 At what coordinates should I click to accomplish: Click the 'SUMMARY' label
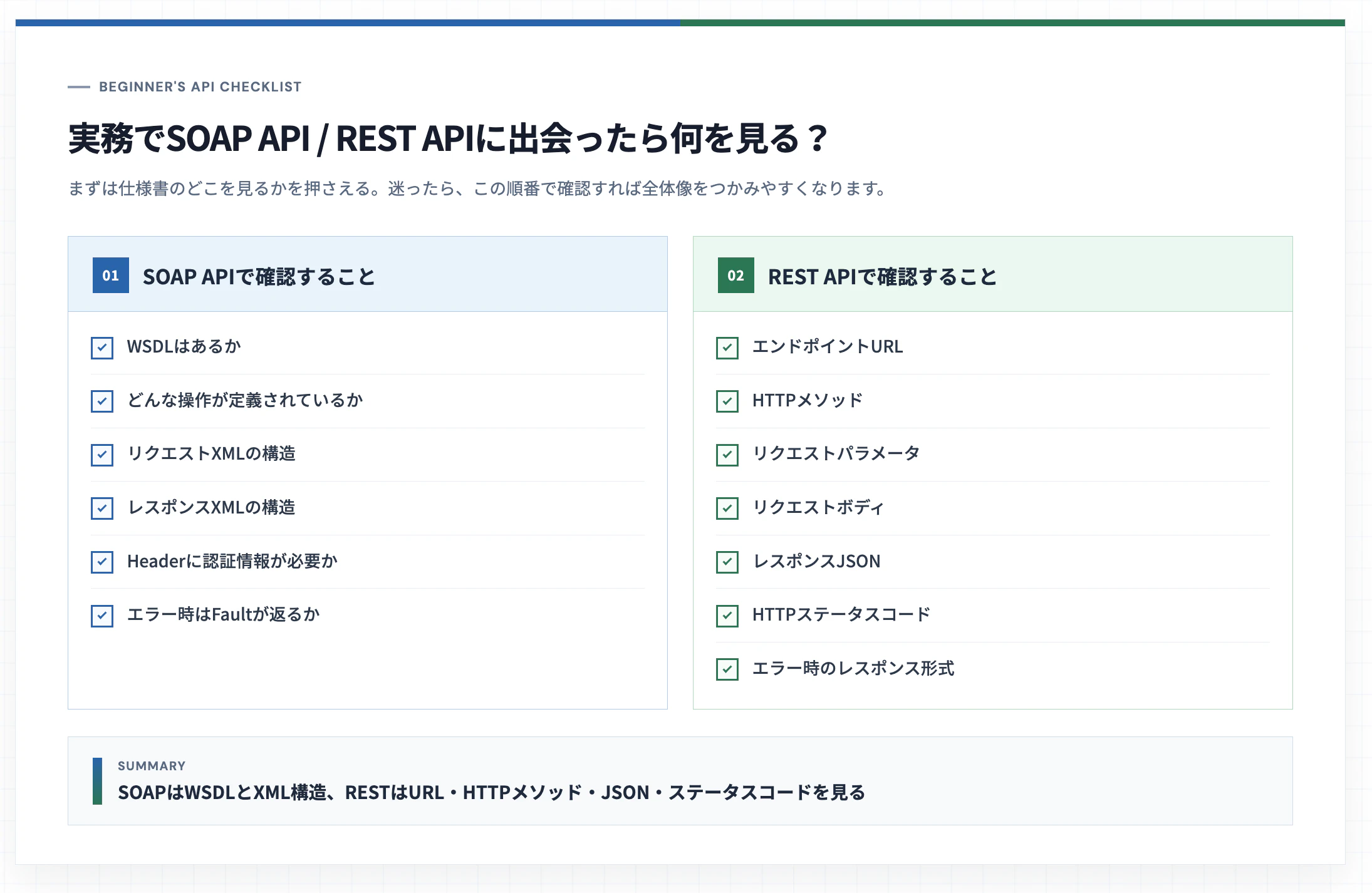152,766
